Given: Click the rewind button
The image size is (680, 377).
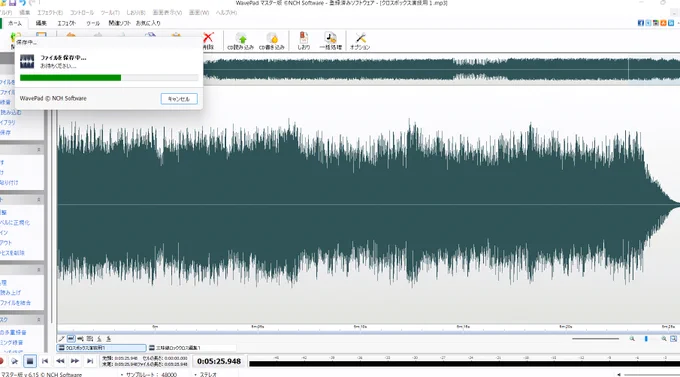Looking at the screenshot, I should point(60,361).
